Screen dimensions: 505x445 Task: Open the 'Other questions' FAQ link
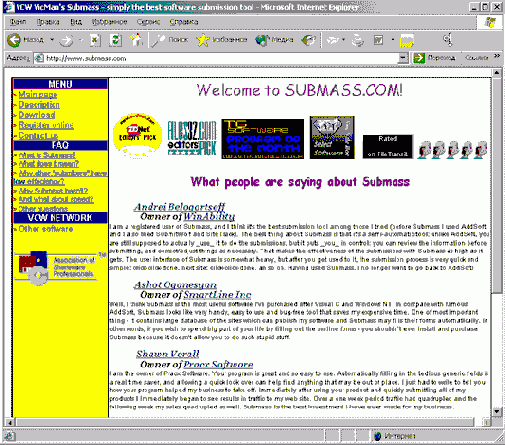coord(43,209)
